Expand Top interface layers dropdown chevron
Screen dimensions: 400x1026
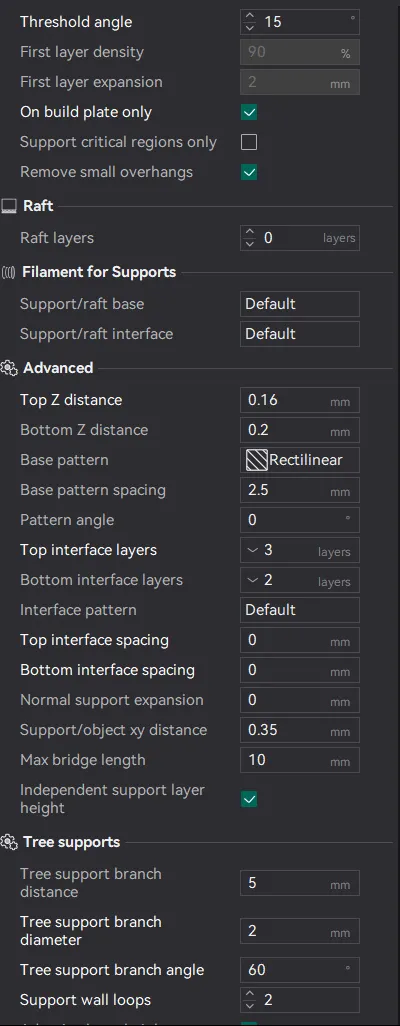(x=253, y=550)
